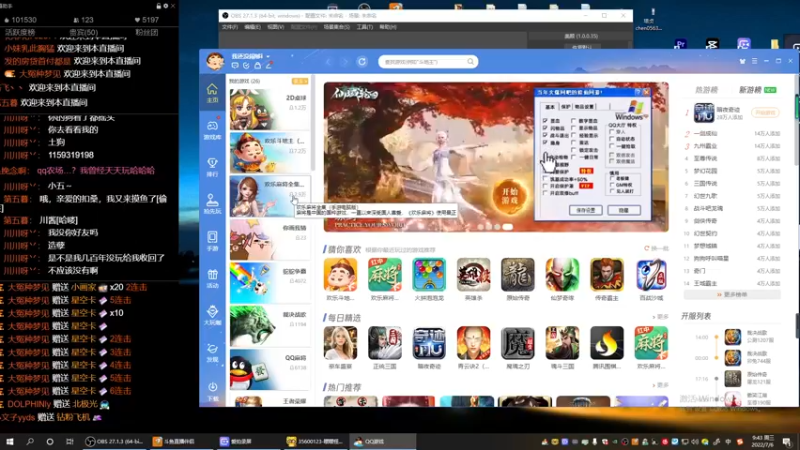Open the 抢先玩 joystick sidebar icon

coord(212,204)
